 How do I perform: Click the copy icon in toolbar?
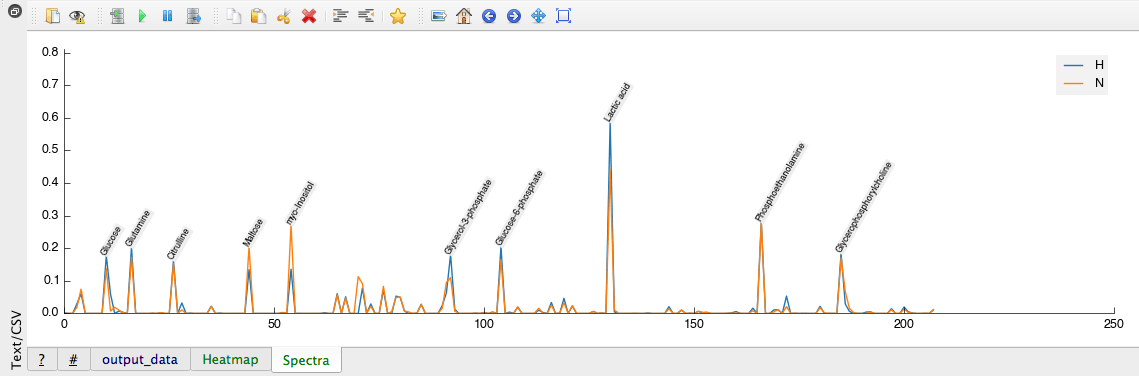[233, 16]
